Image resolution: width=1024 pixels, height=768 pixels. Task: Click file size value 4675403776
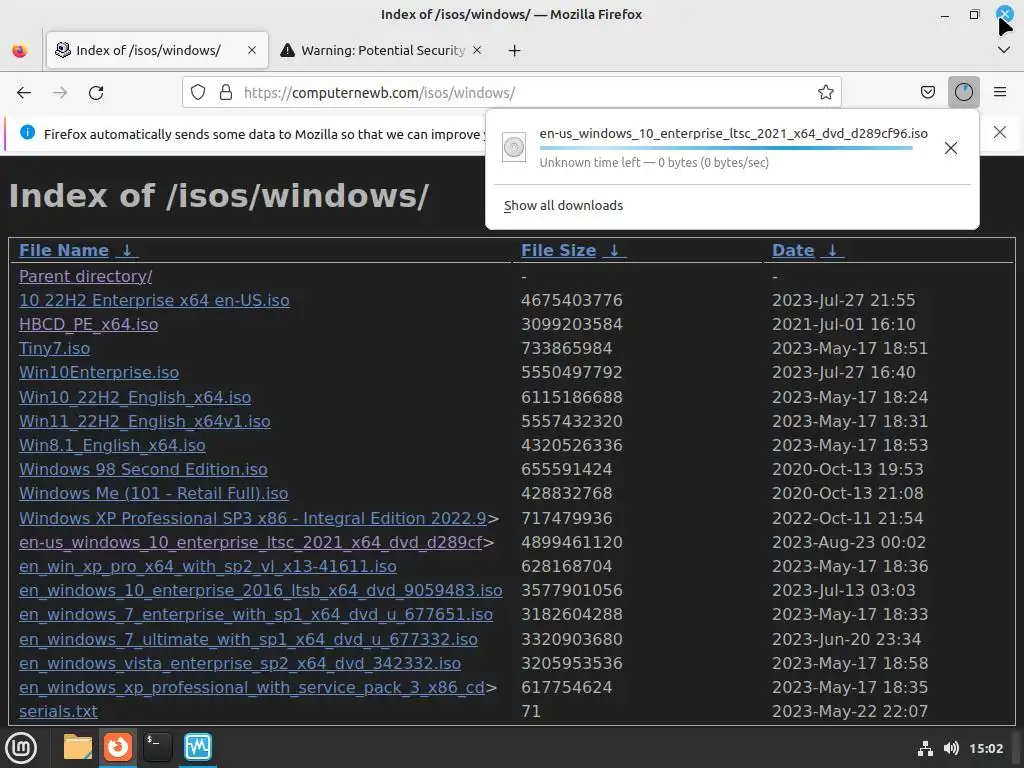click(x=571, y=300)
